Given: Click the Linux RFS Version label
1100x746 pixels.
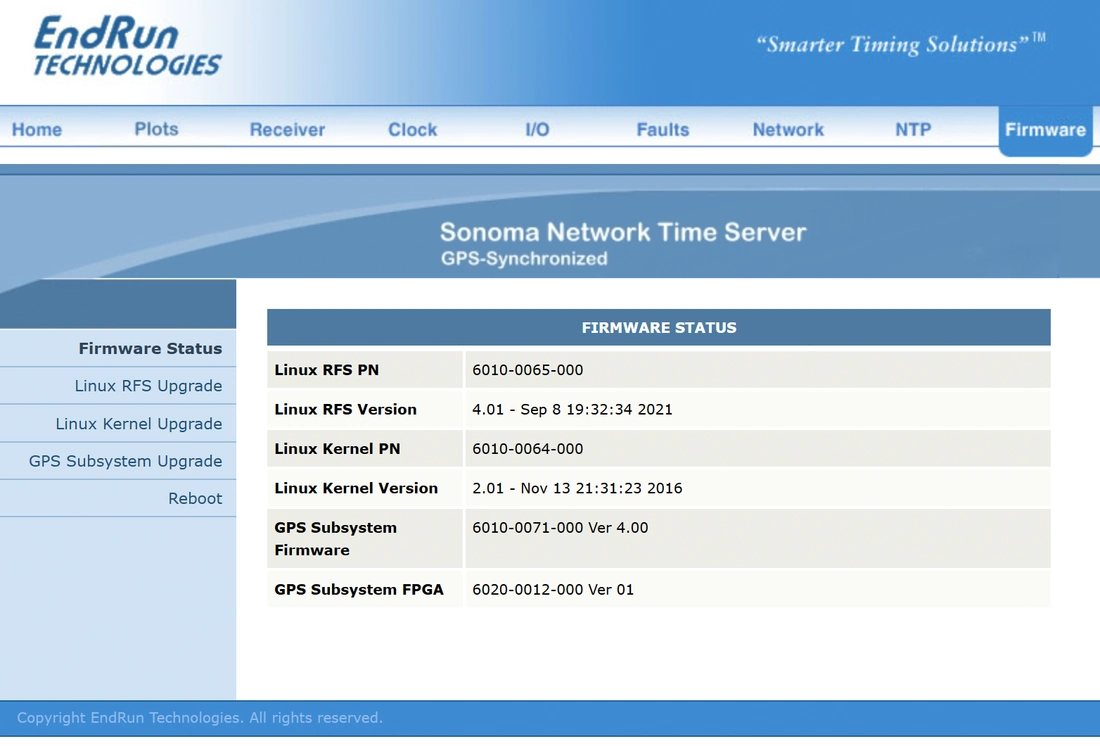Looking at the screenshot, I should click(x=346, y=409).
